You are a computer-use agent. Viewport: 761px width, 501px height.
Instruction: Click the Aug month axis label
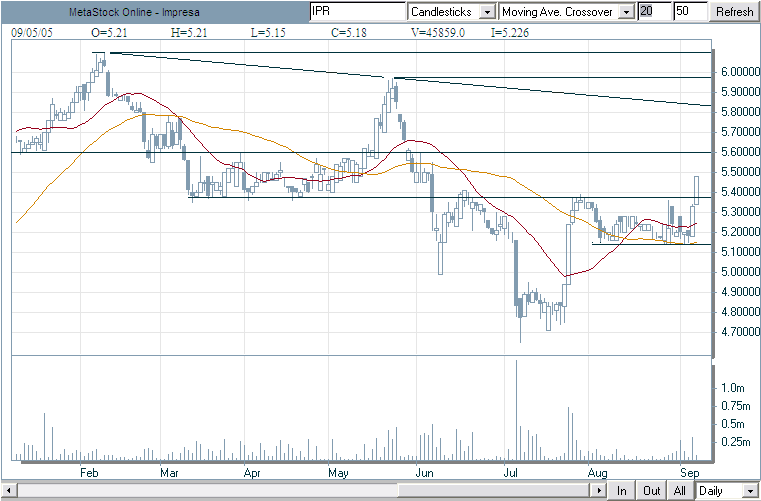(x=597, y=472)
